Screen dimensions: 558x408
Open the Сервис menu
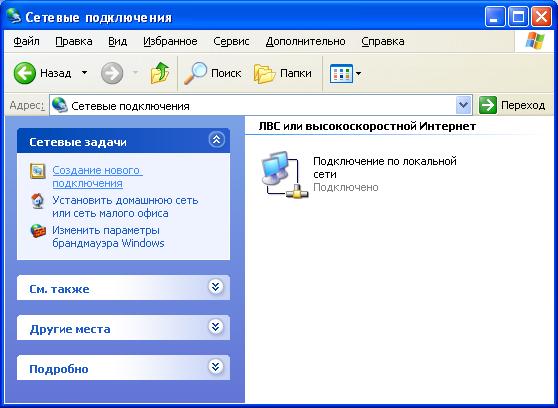coord(231,41)
